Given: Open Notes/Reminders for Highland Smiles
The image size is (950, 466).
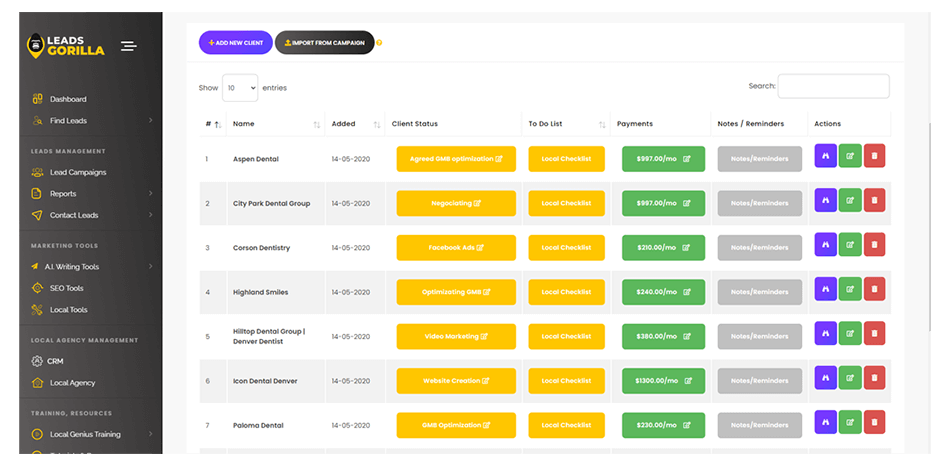Looking at the screenshot, I should (x=760, y=292).
